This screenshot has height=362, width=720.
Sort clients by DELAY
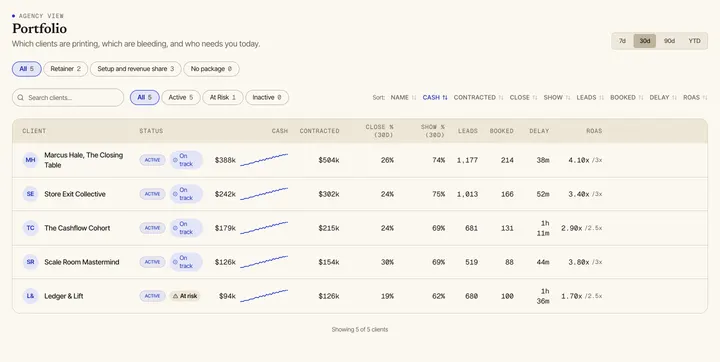tap(663, 97)
